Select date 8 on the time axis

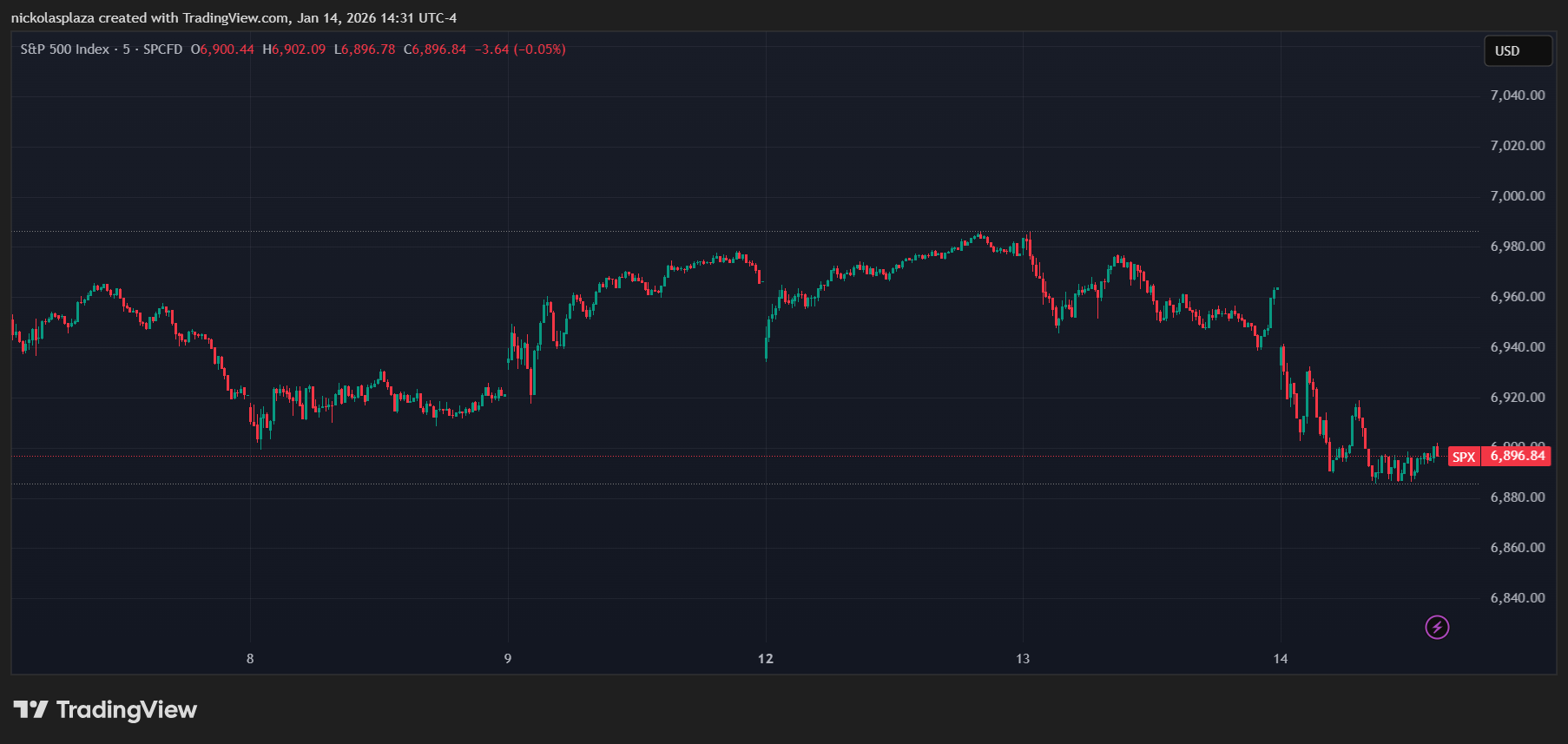[250, 659]
